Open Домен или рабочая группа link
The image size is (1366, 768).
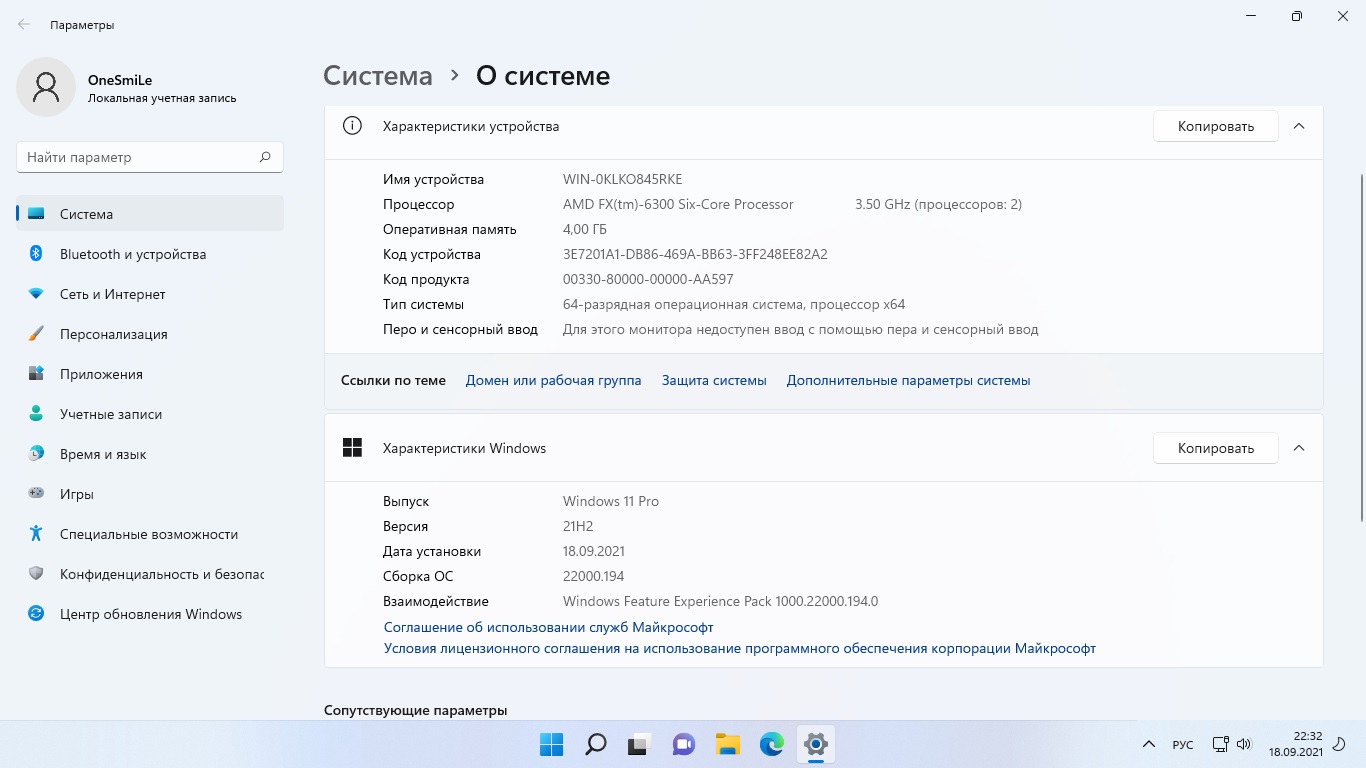click(554, 380)
